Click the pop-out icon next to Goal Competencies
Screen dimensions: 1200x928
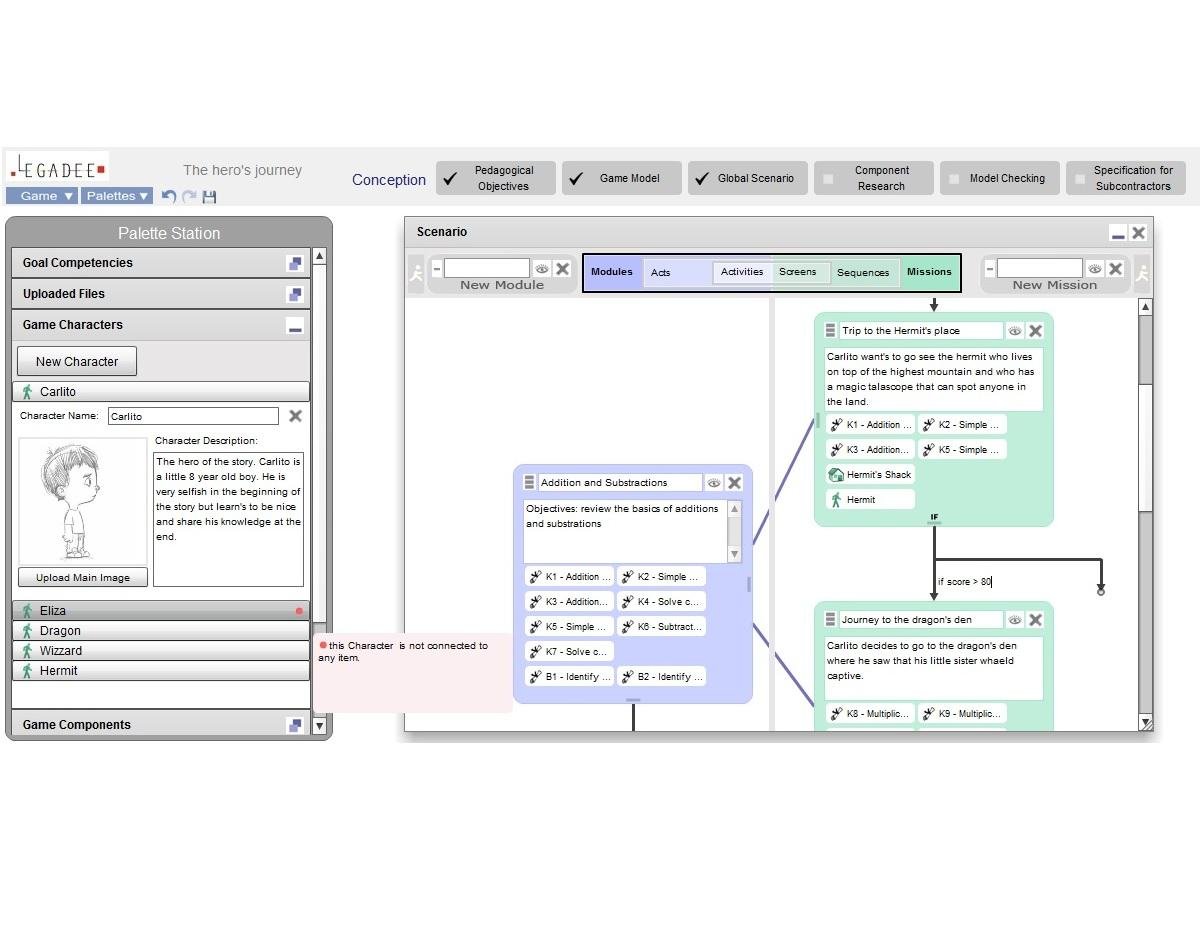tap(296, 262)
